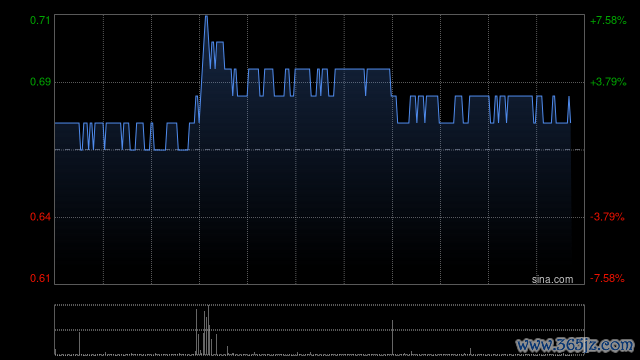Click the 0.71 price label
This screenshot has width=640, height=360.
tap(40, 20)
